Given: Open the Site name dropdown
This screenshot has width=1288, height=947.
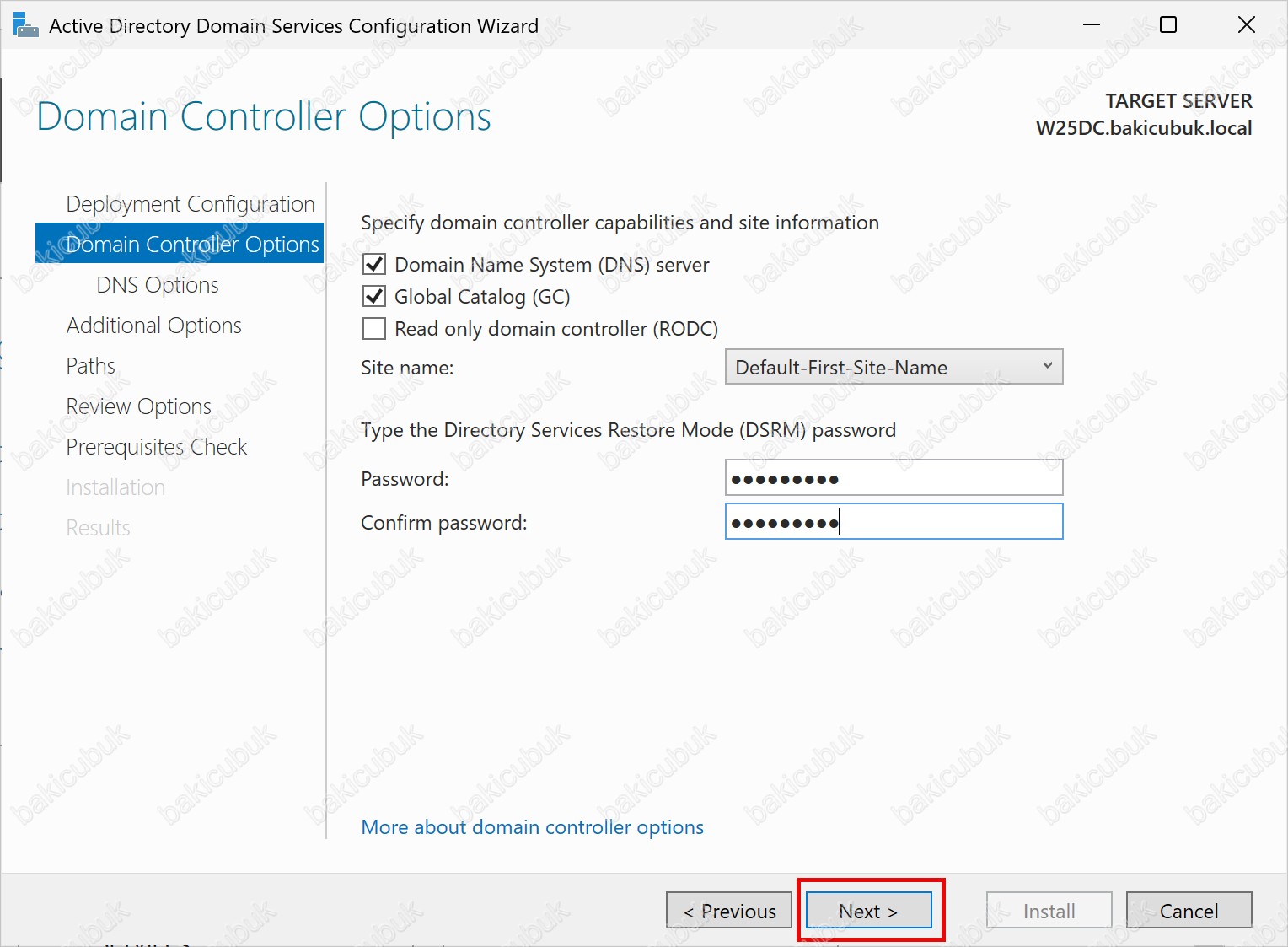Looking at the screenshot, I should coord(894,367).
